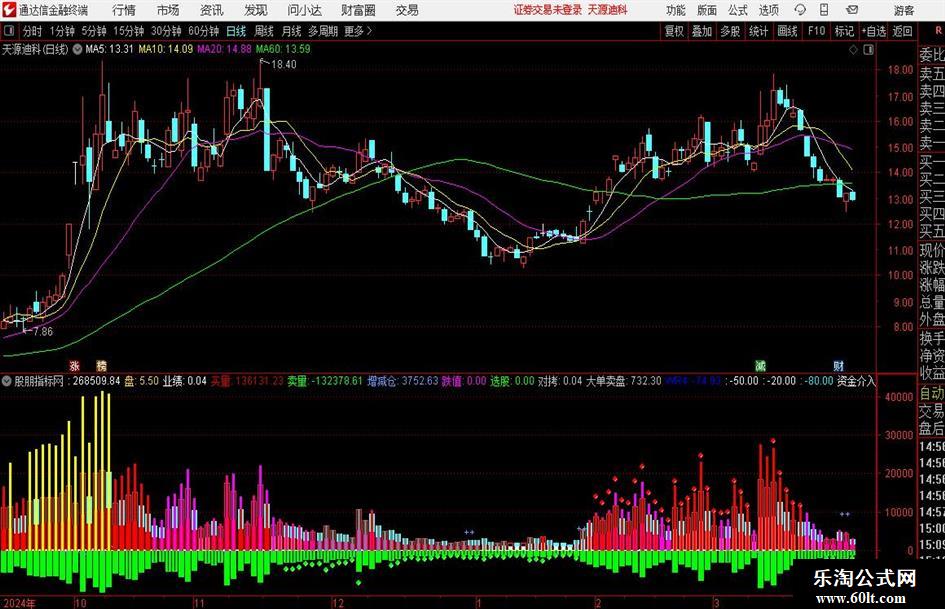
Task: Open the 选项 menu
Action: click(768, 10)
